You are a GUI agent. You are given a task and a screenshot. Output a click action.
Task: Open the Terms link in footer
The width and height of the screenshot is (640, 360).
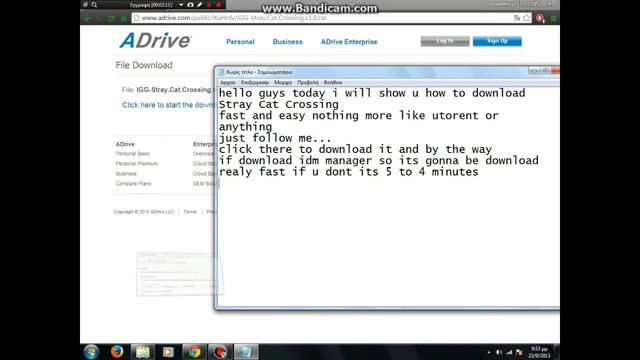point(190,212)
